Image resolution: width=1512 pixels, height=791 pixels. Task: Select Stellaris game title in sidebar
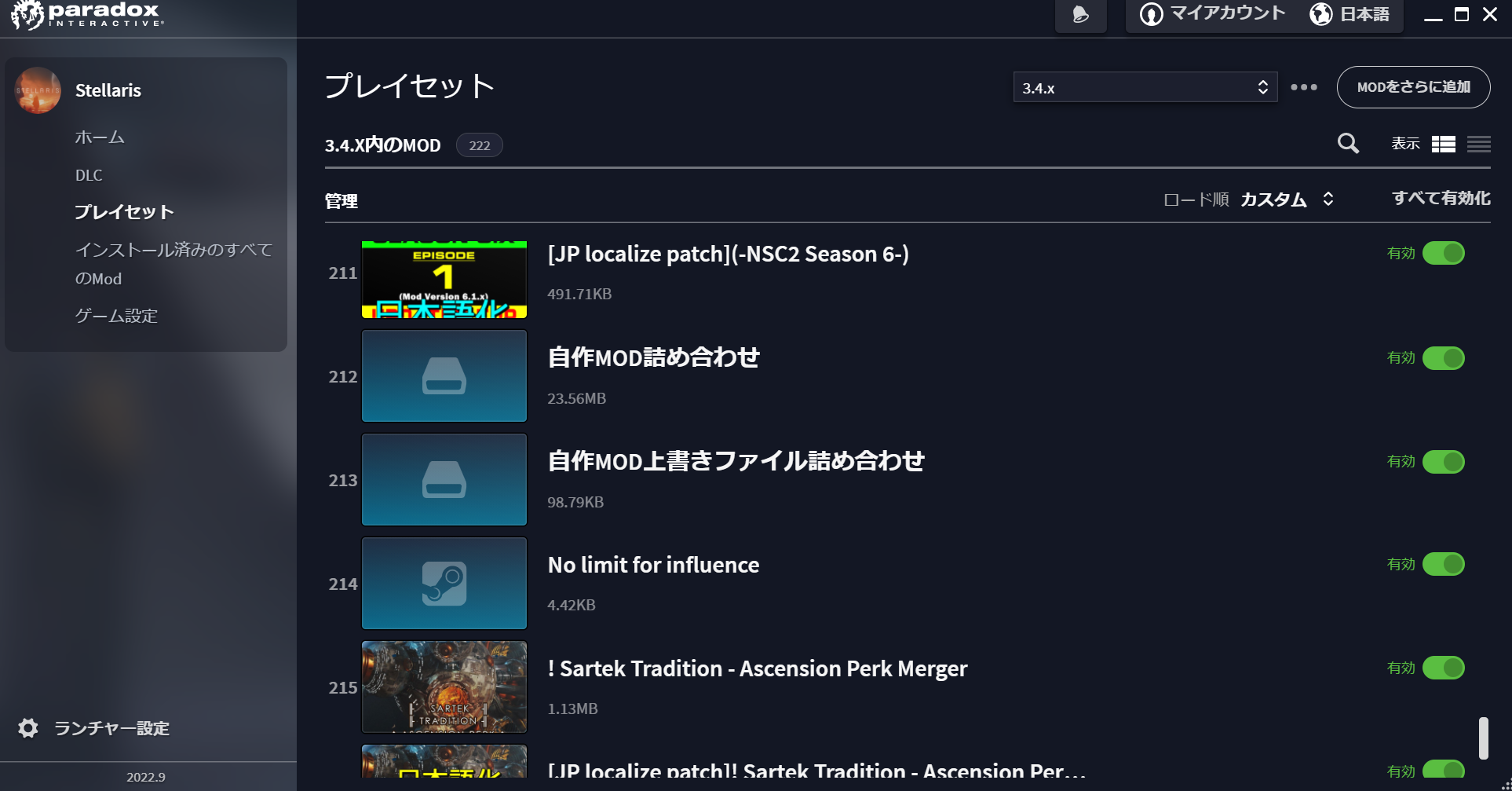click(x=108, y=90)
